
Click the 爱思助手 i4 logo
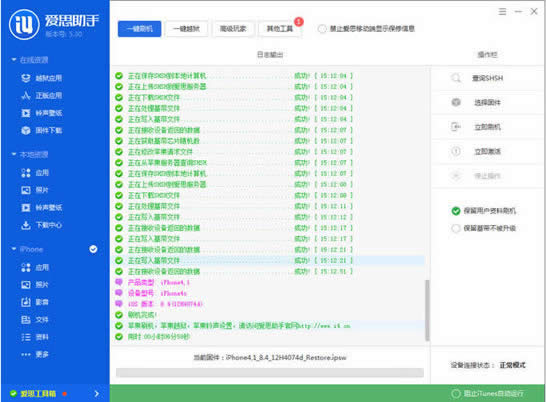24,24
